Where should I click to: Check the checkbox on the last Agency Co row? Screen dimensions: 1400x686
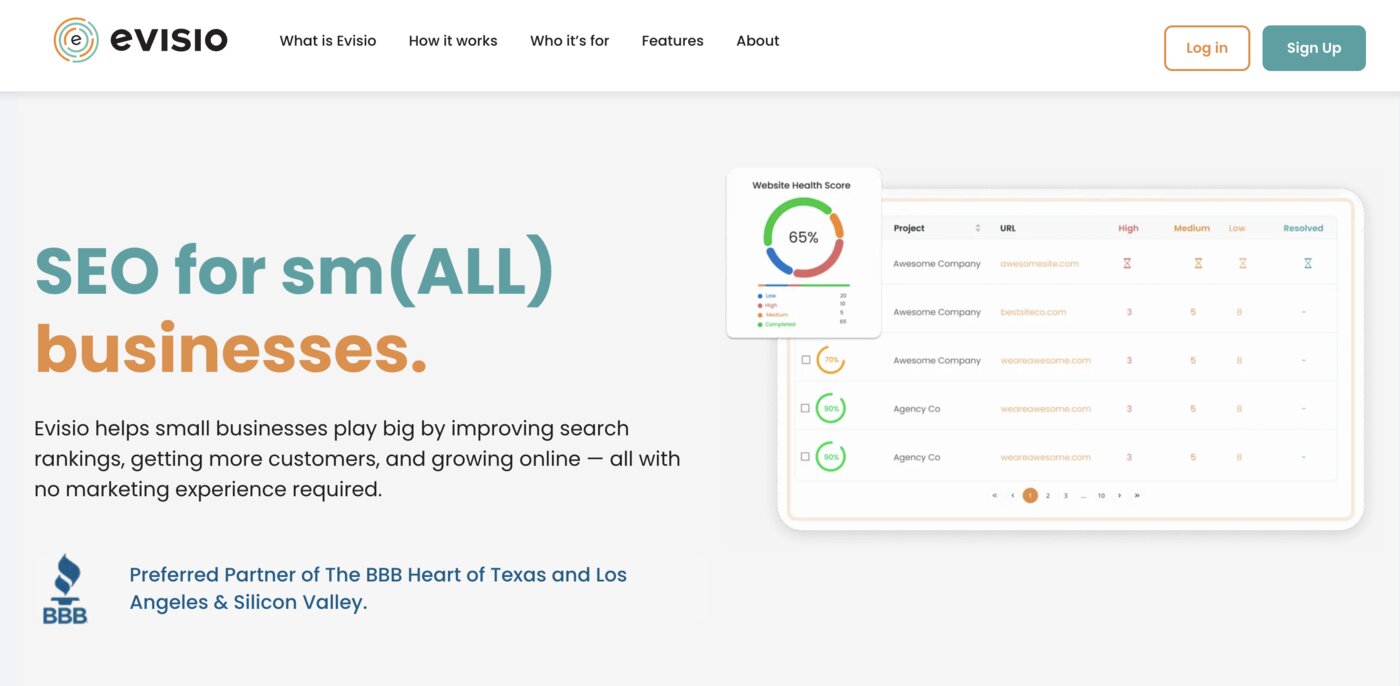[806, 456]
